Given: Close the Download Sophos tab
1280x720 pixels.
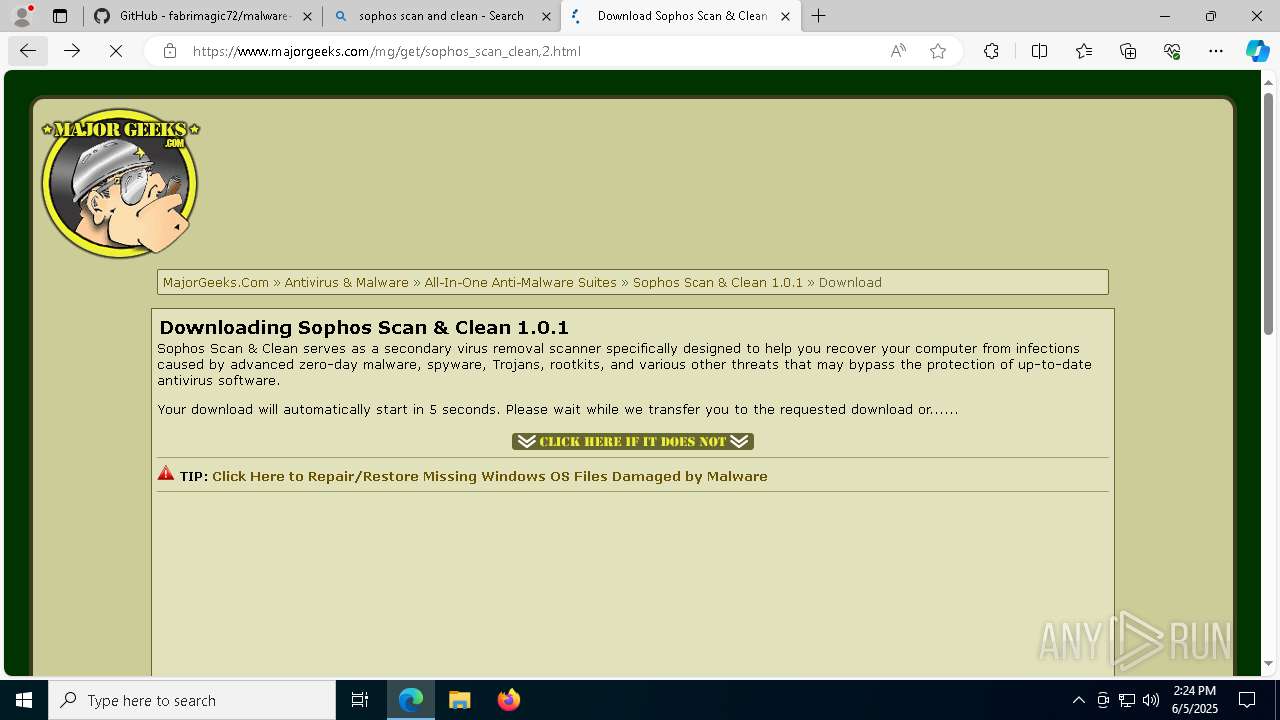Looking at the screenshot, I should [x=785, y=16].
